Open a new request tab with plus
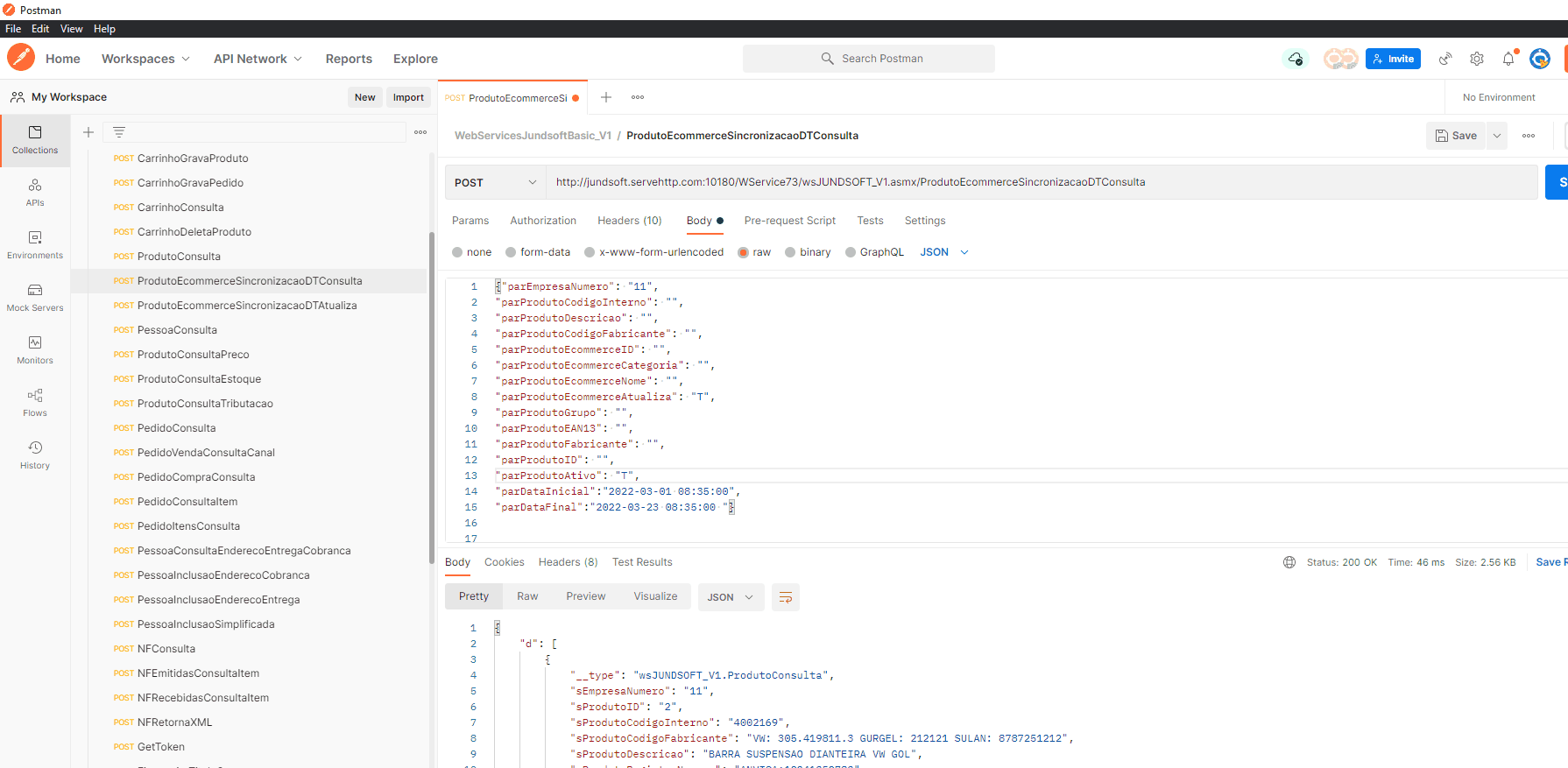 pyautogui.click(x=606, y=97)
